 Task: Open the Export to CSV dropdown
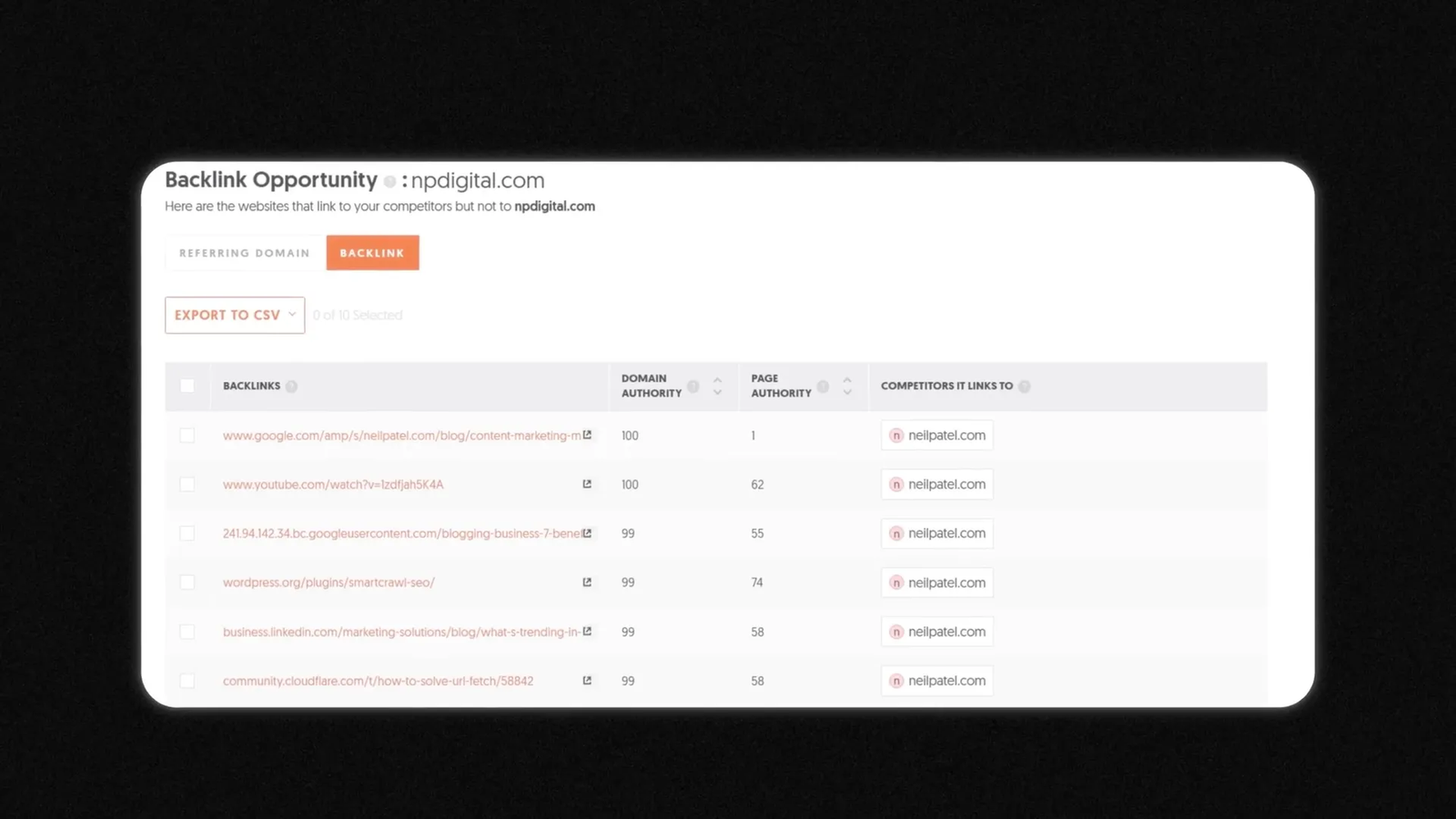pyautogui.click(x=235, y=315)
